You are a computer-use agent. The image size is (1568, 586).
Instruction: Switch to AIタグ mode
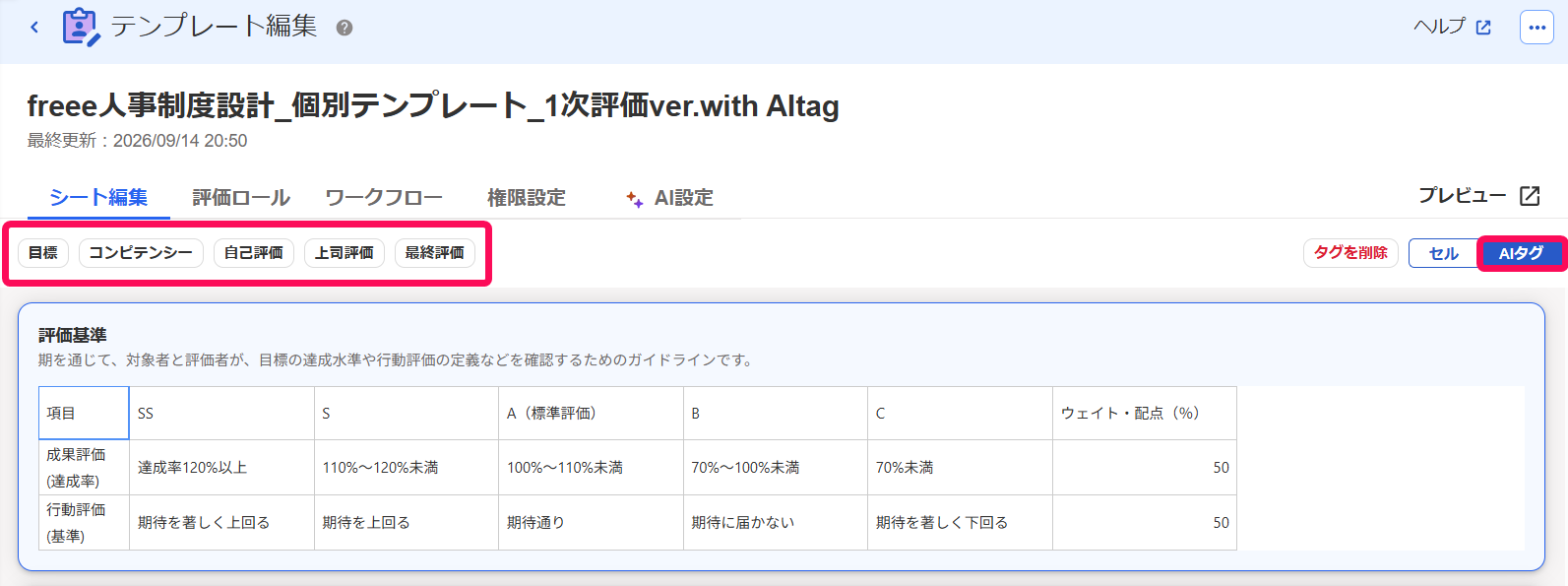1521,253
